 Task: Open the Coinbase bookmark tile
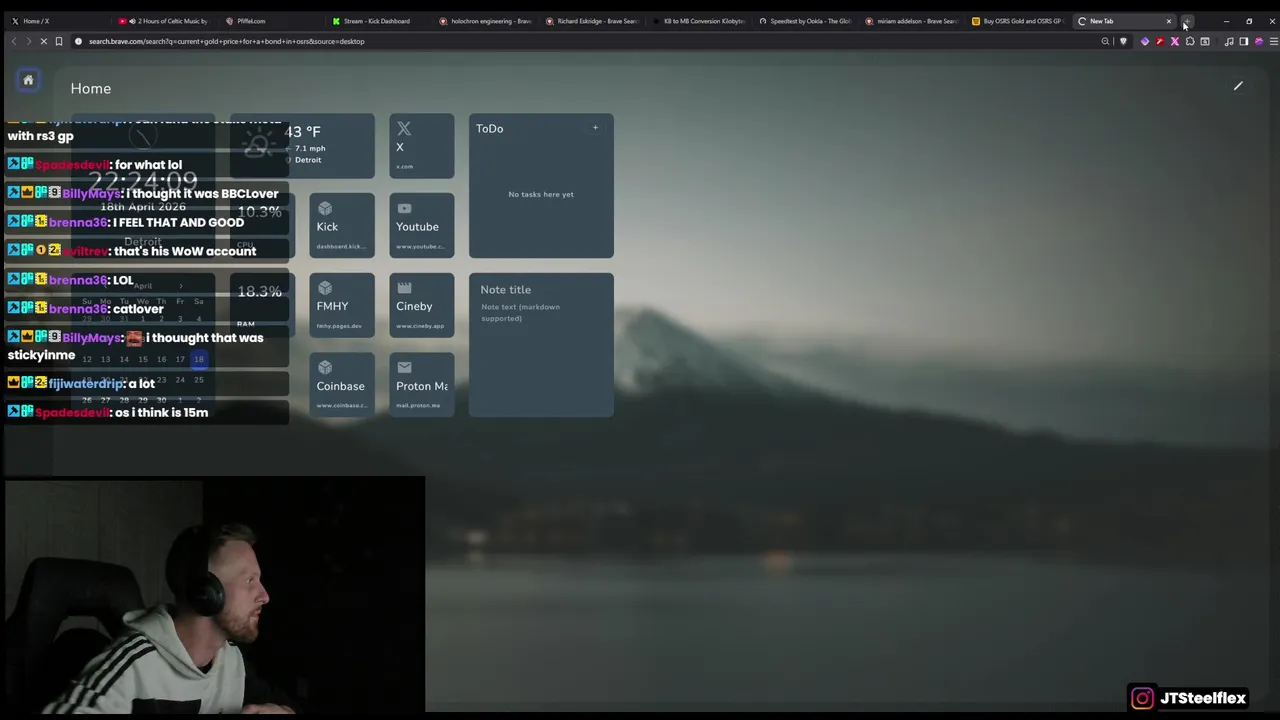[342, 386]
